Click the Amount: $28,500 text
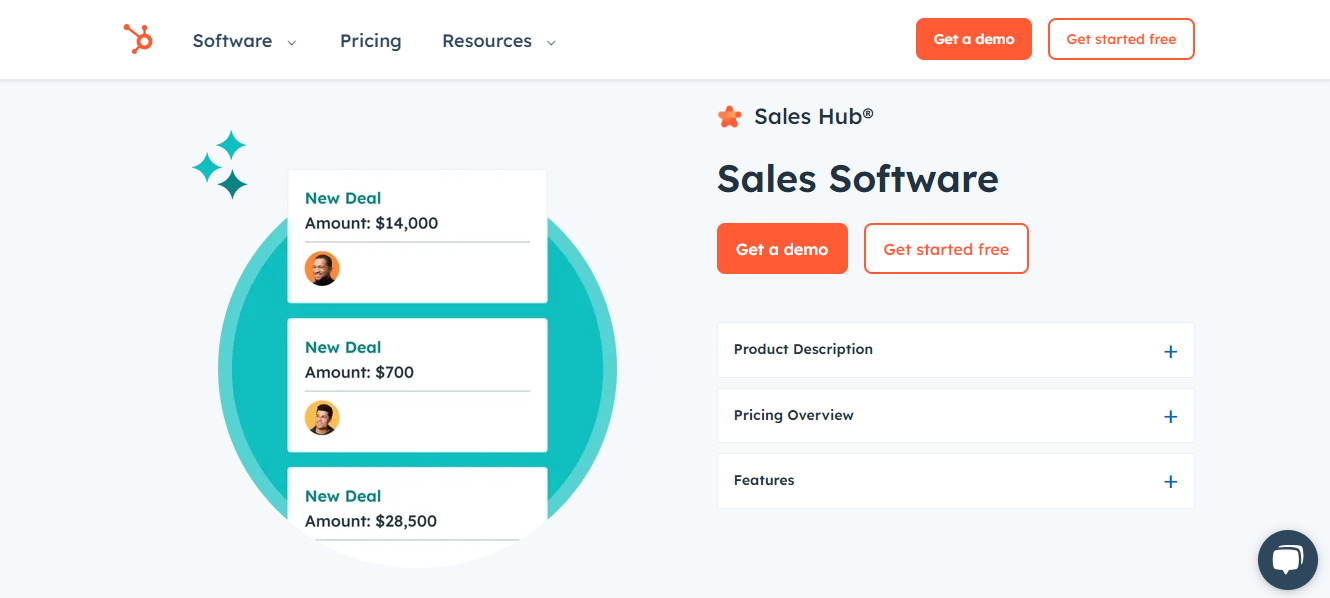 click(x=371, y=521)
